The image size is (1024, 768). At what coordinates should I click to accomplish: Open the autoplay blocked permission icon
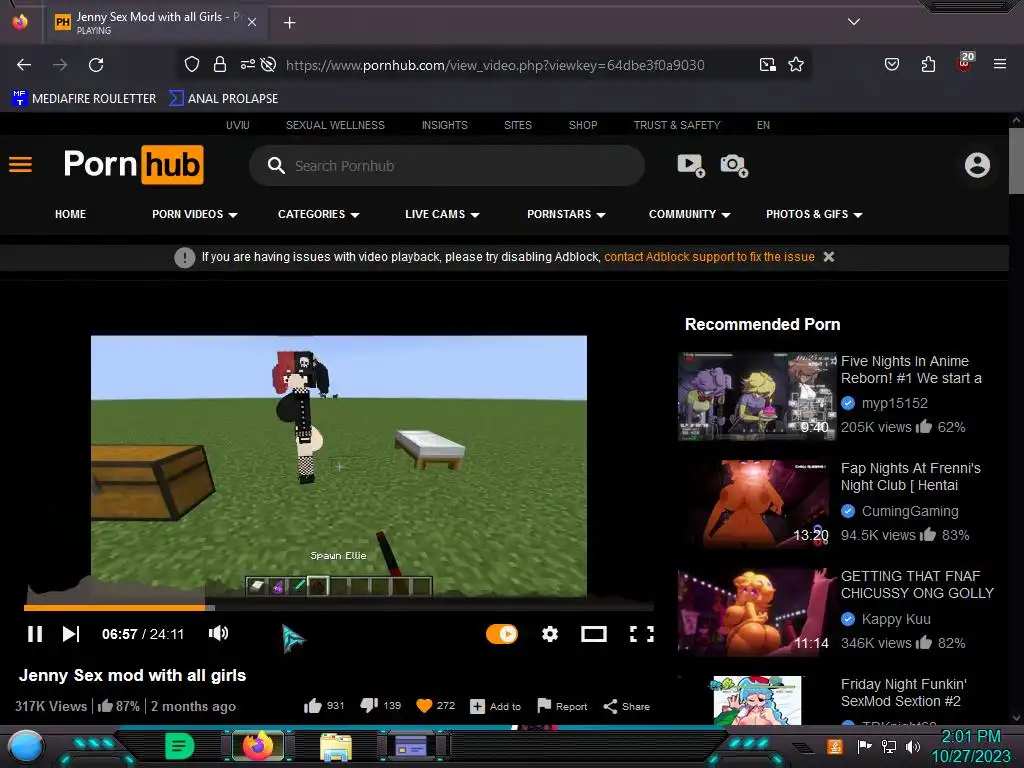pos(268,64)
